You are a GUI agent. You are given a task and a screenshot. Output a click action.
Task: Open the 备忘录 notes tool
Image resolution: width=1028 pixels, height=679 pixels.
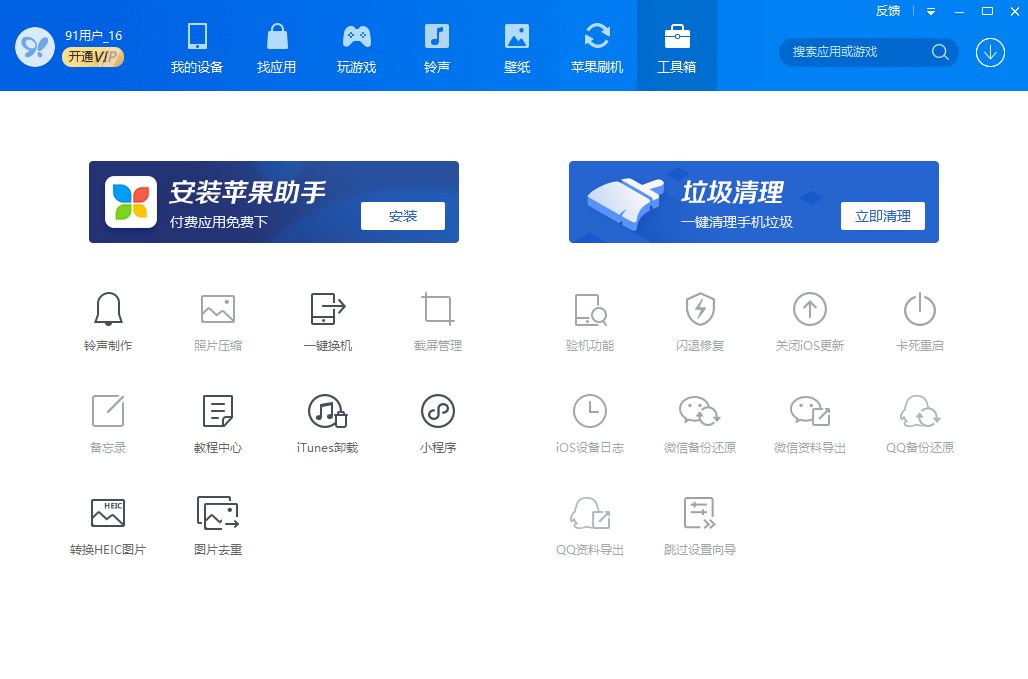(108, 423)
